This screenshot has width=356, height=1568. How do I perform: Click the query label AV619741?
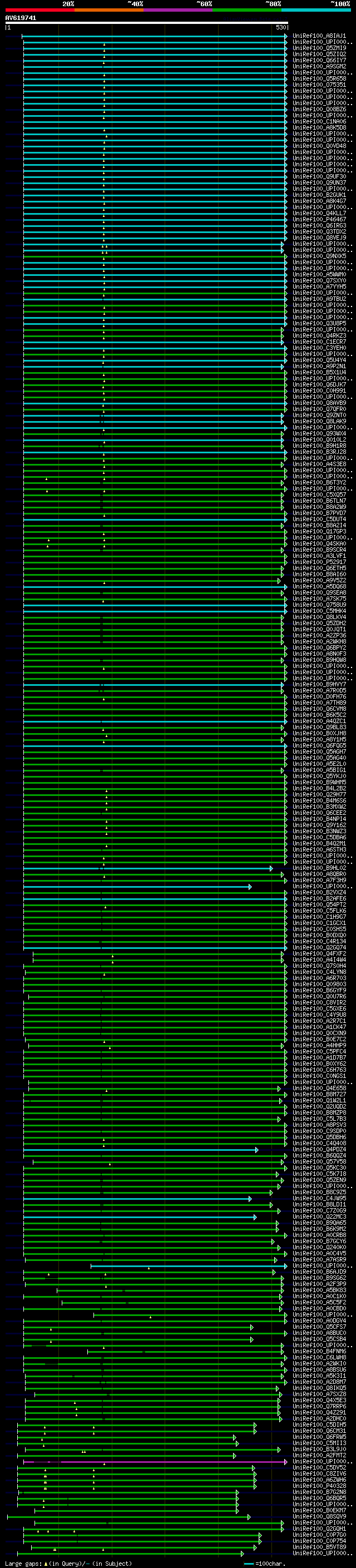(21, 18)
